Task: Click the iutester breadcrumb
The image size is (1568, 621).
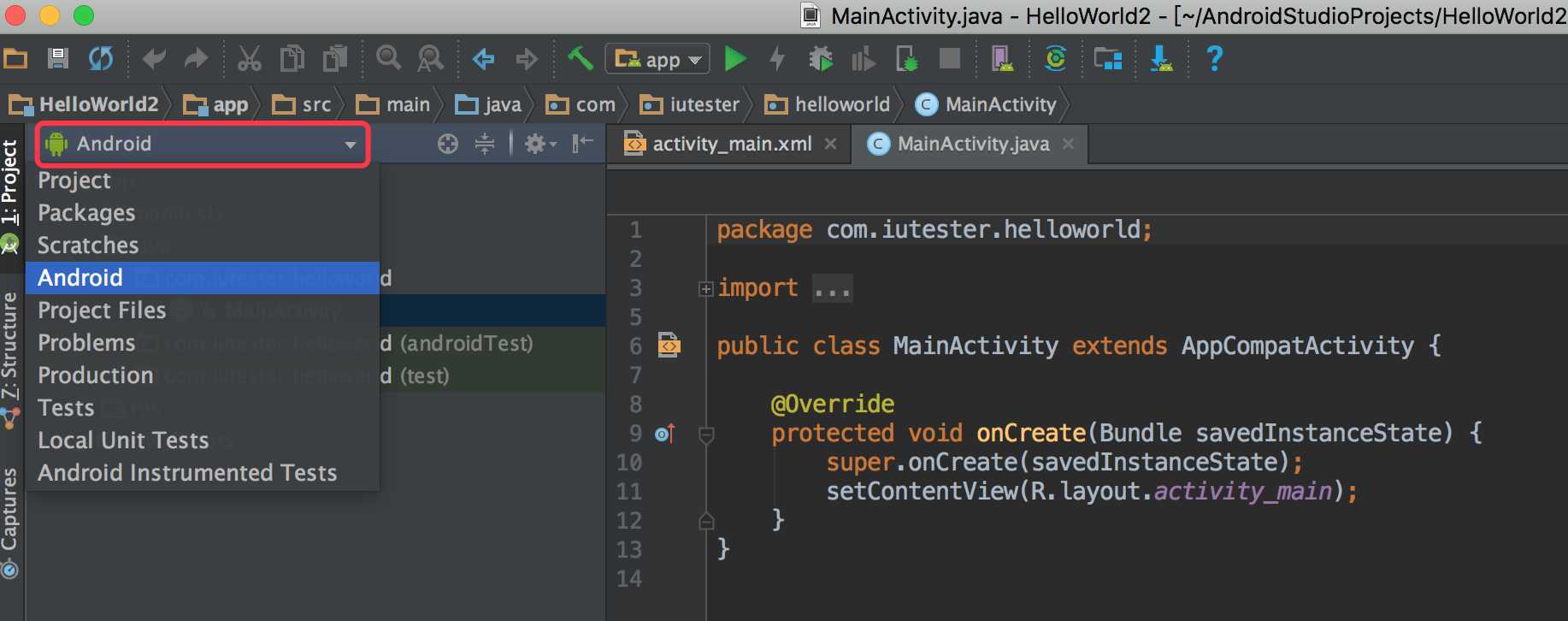Action: click(x=690, y=105)
